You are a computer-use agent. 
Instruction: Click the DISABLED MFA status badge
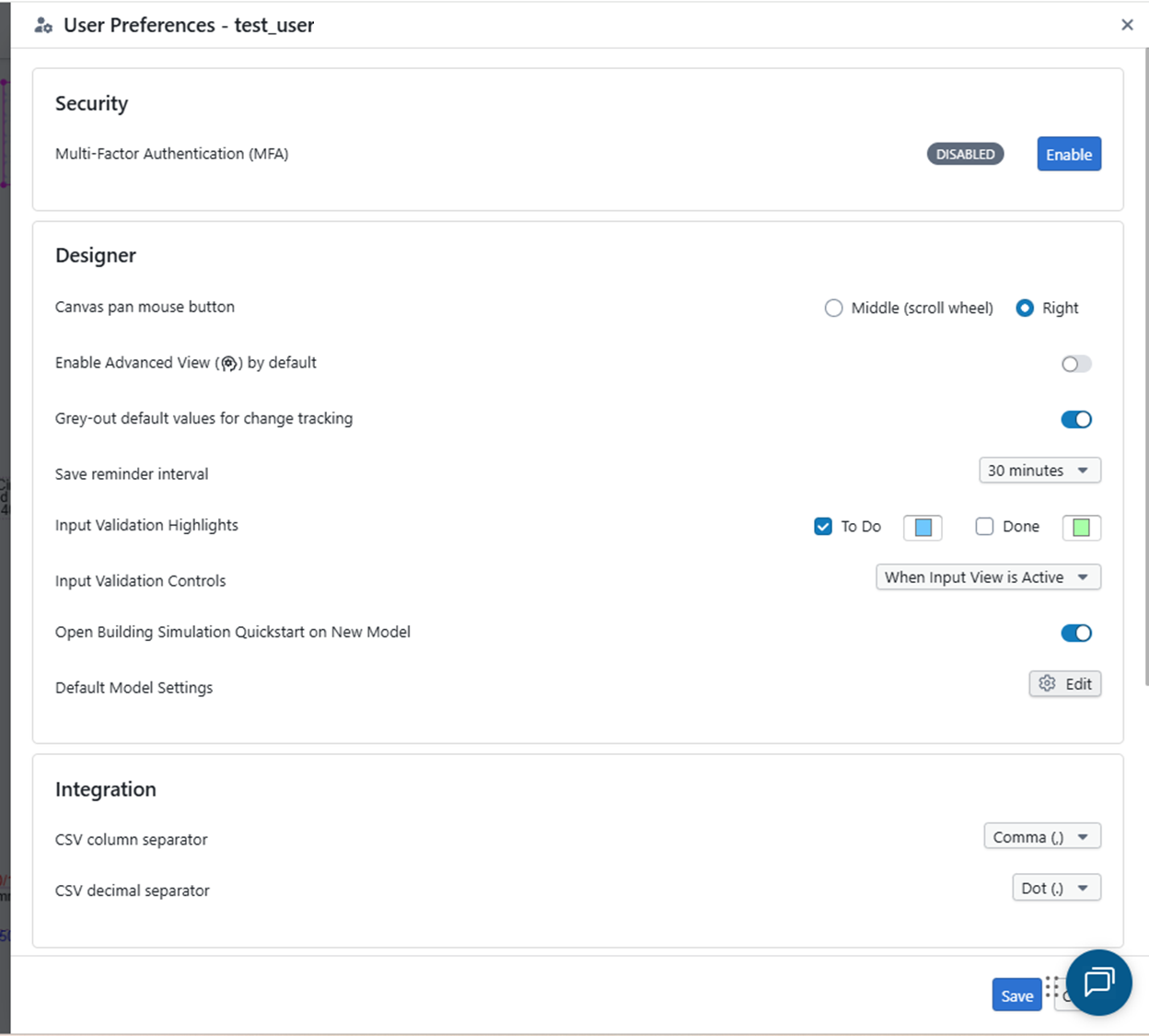tap(965, 154)
